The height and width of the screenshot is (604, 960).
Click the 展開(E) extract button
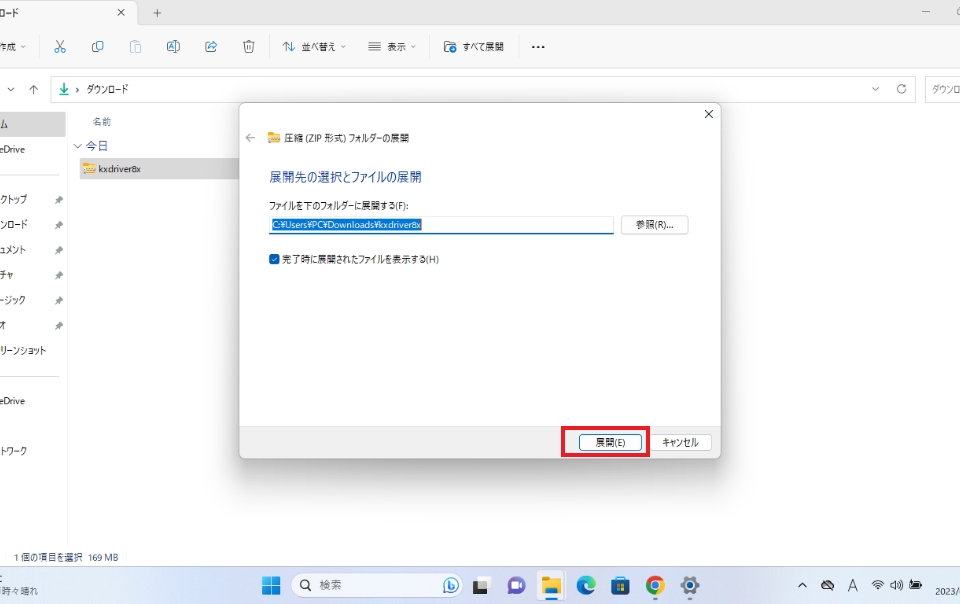(x=610, y=442)
